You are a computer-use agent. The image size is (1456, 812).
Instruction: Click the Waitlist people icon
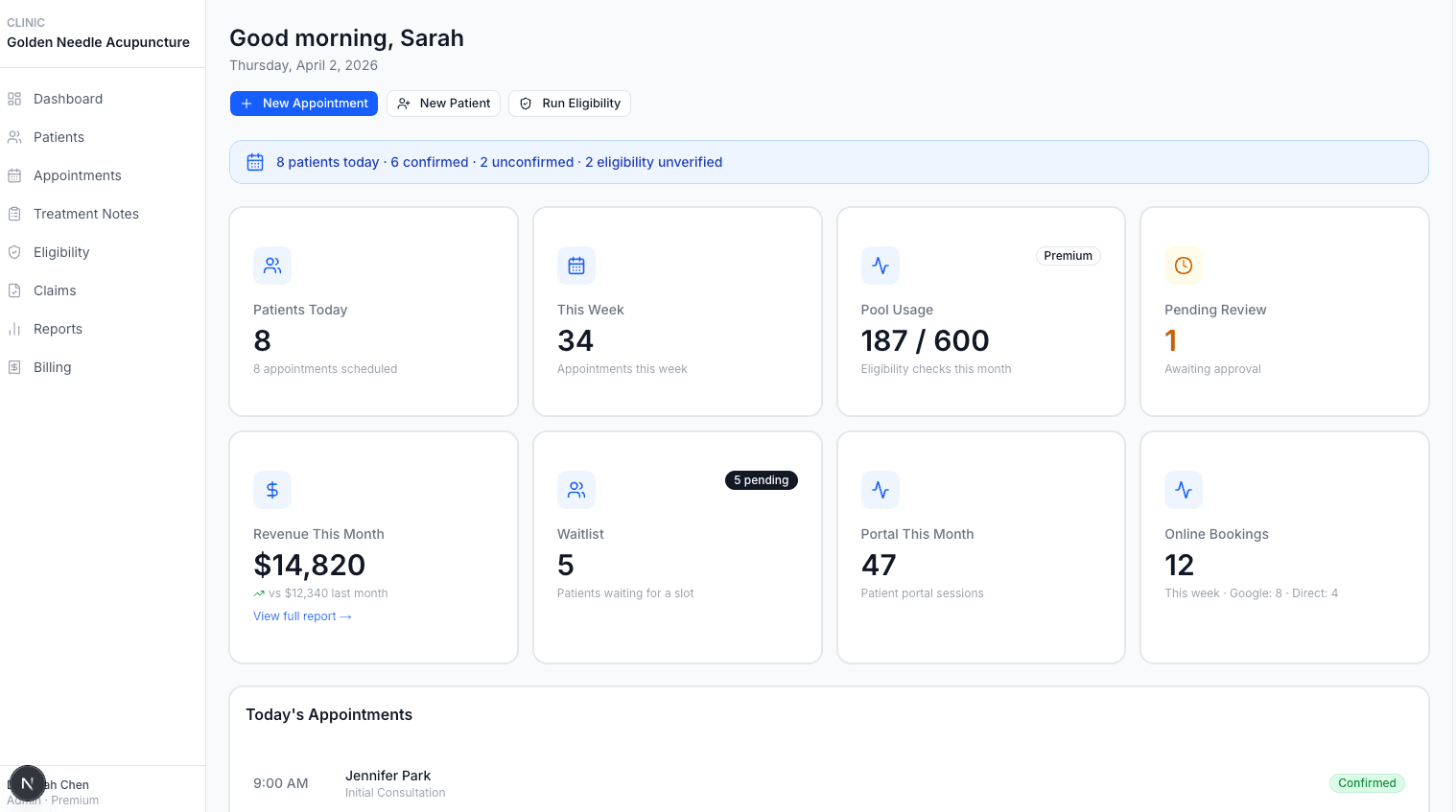(575, 490)
